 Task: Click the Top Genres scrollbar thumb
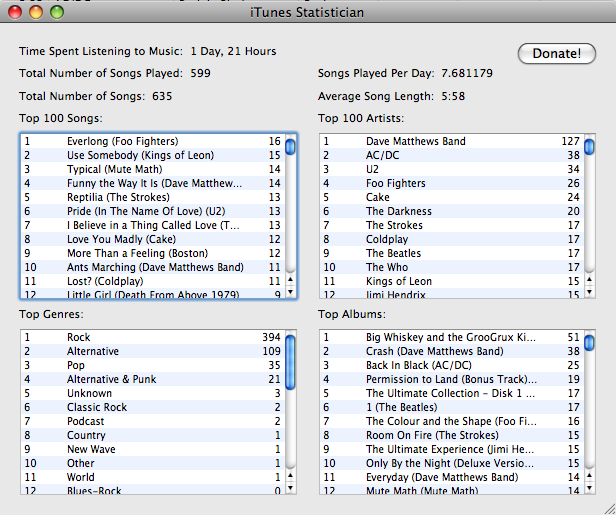click(290, 362)
